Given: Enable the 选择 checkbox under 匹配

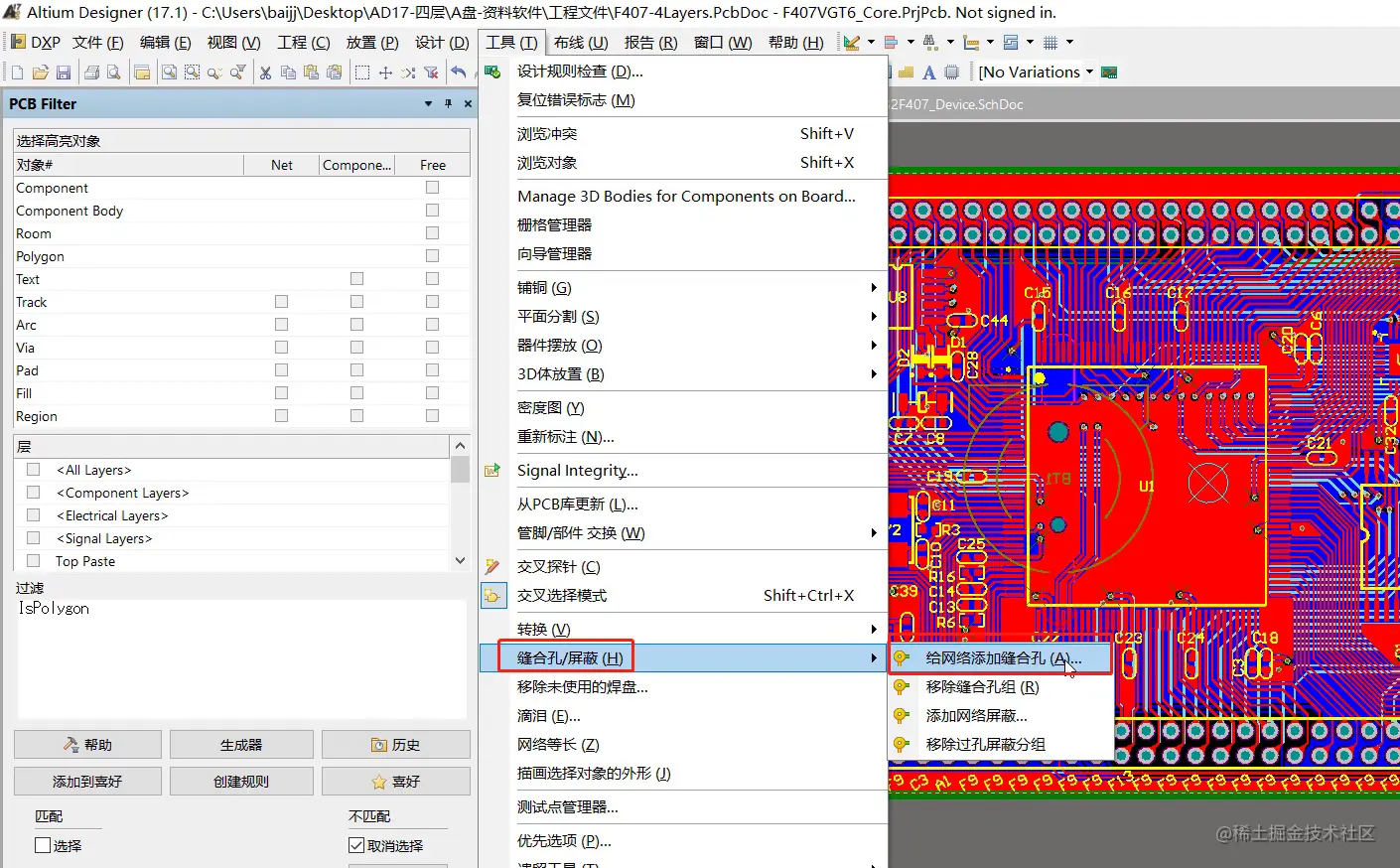Looking at the screenshot, I should [x=43, y=845].
